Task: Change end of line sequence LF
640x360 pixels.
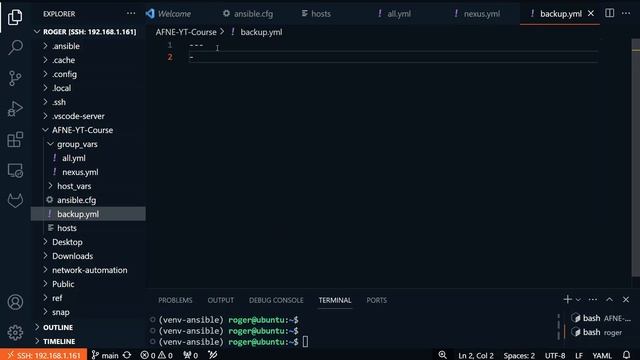Action: (579, 356)
